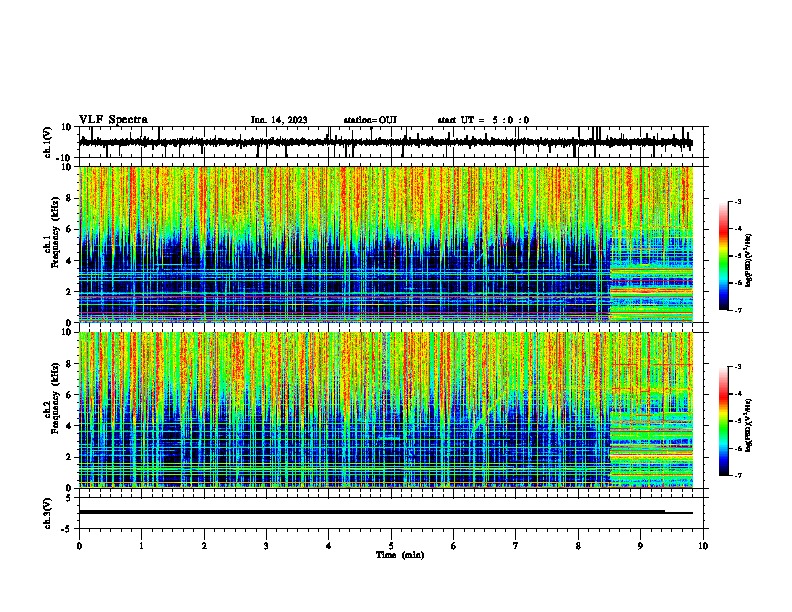Image resolution: width=792 pixels, height=612 pixels.
Task: Click time axis tick label "2"
Action: [204, 546]
